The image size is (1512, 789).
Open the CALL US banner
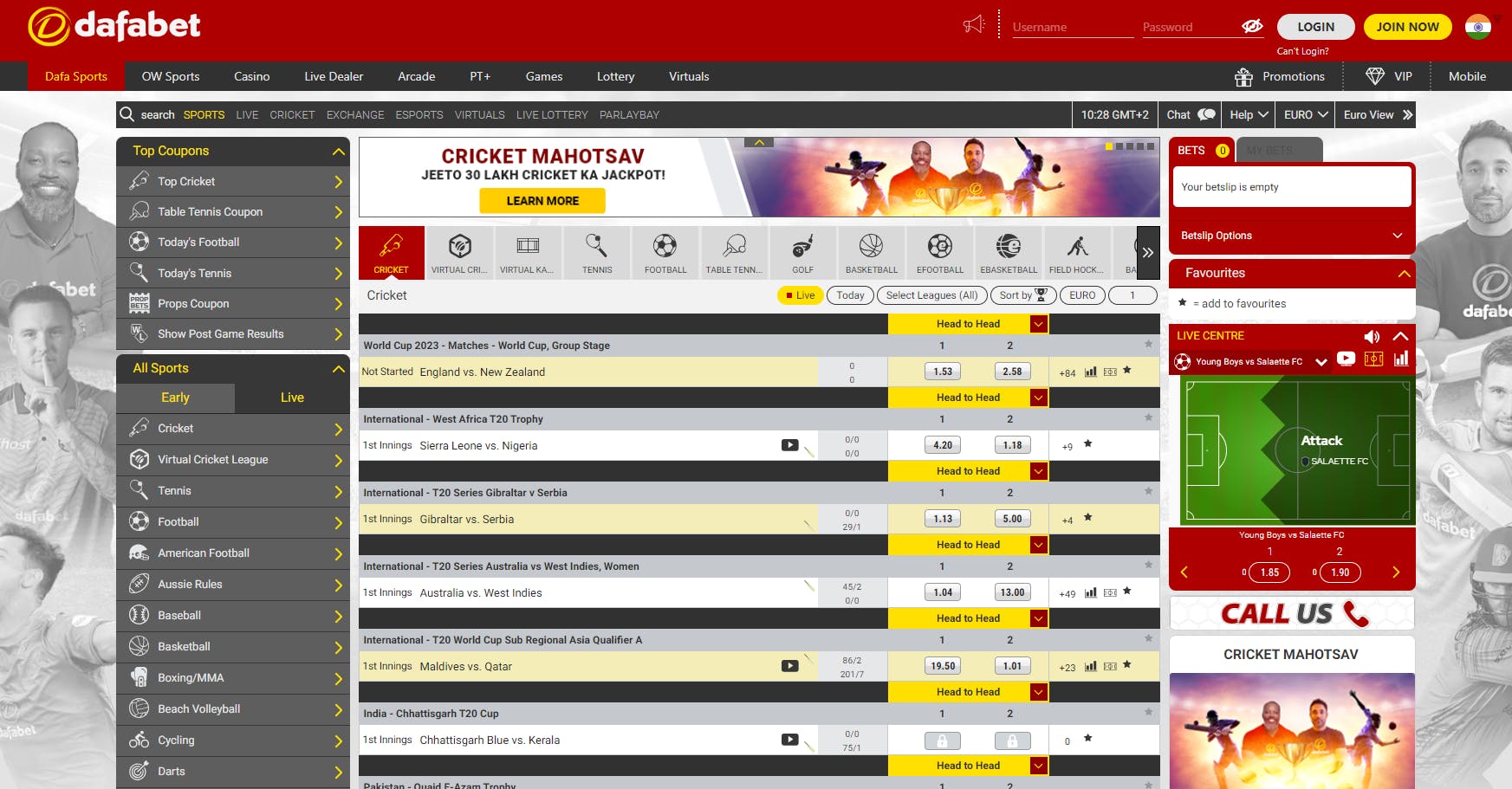point(1292,613)
